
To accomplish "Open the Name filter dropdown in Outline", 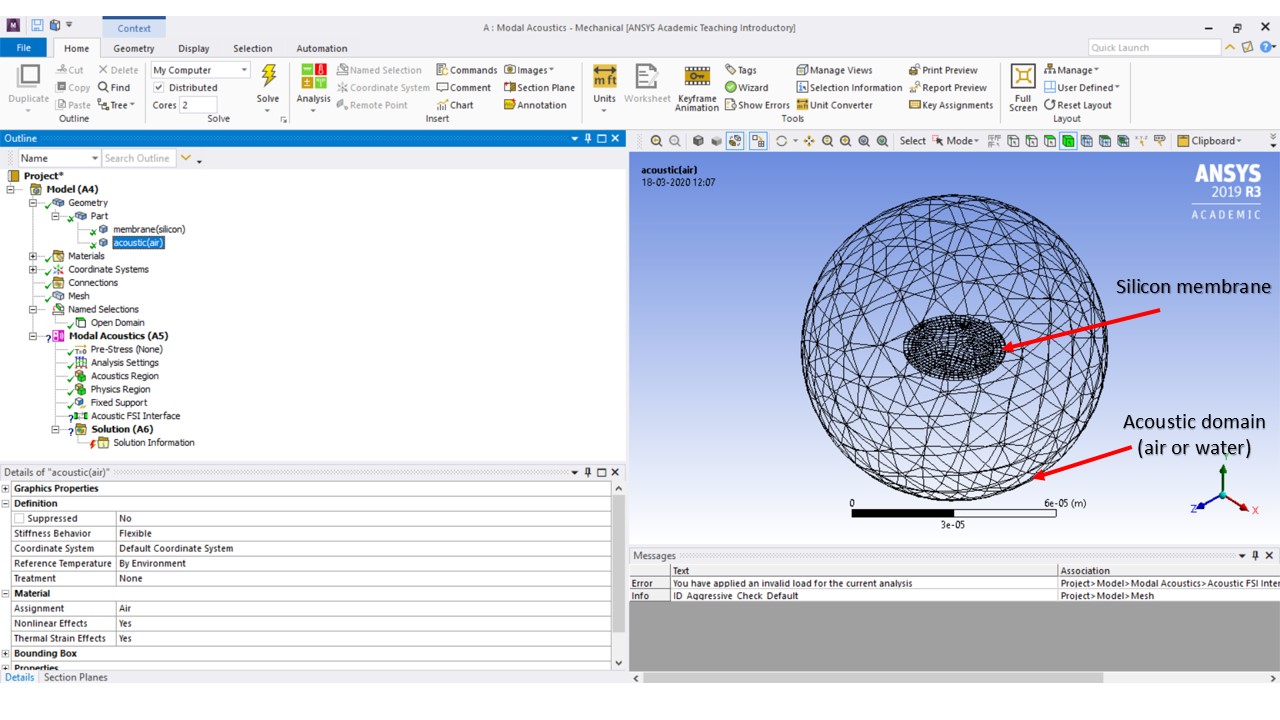I will coord(60,158).
